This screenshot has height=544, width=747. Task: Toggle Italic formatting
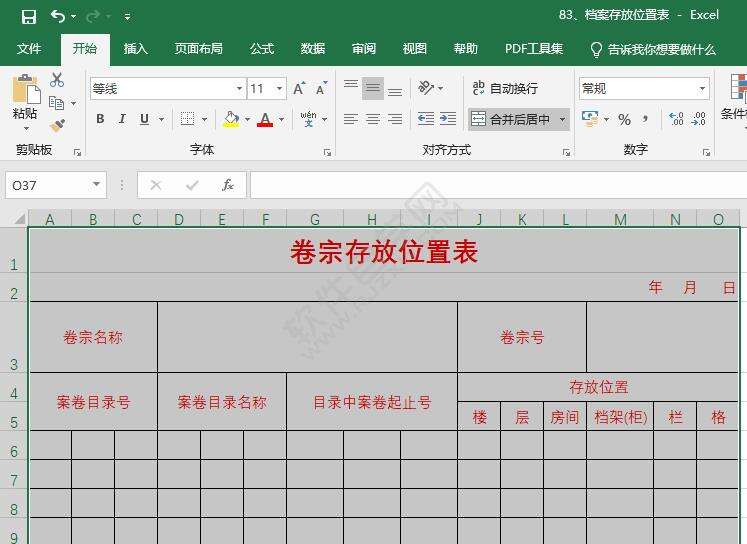coord(122,119)
